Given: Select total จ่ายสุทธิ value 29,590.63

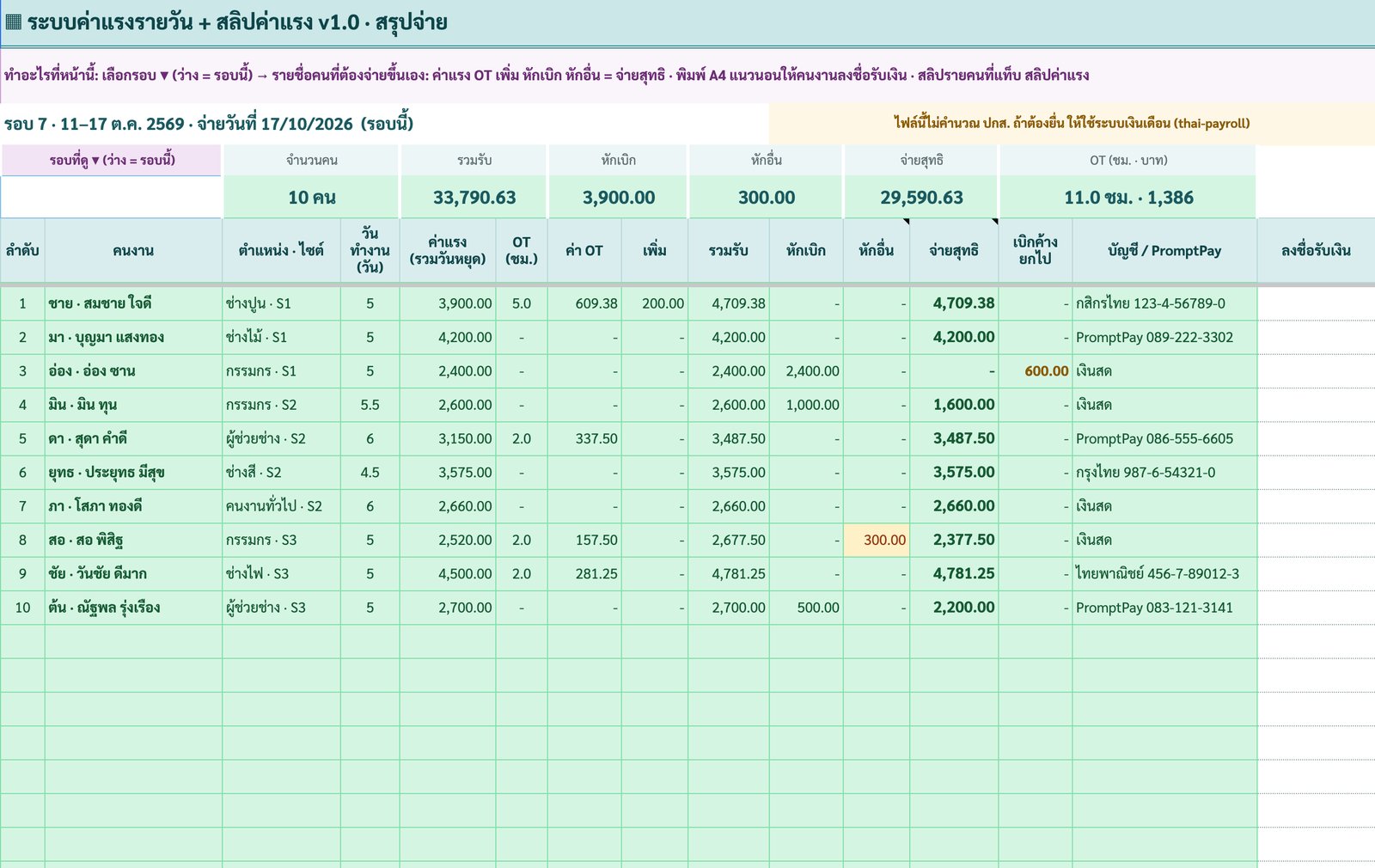Looking at the screenshot, I should pos(921,197).
